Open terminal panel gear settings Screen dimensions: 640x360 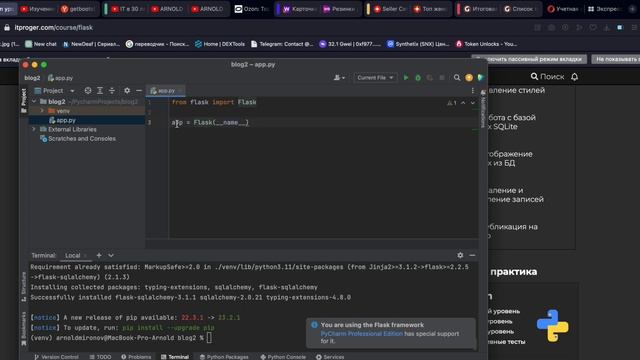[x=460, y=255]
